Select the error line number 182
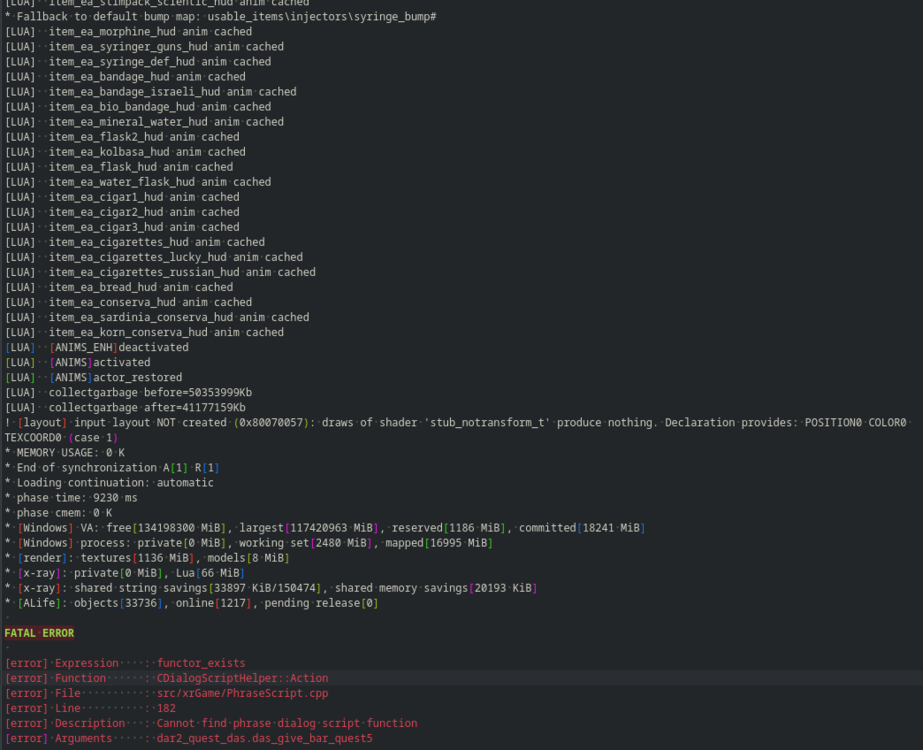The width and height of the screenshot is (923, 750). click(x=166, y=708)
